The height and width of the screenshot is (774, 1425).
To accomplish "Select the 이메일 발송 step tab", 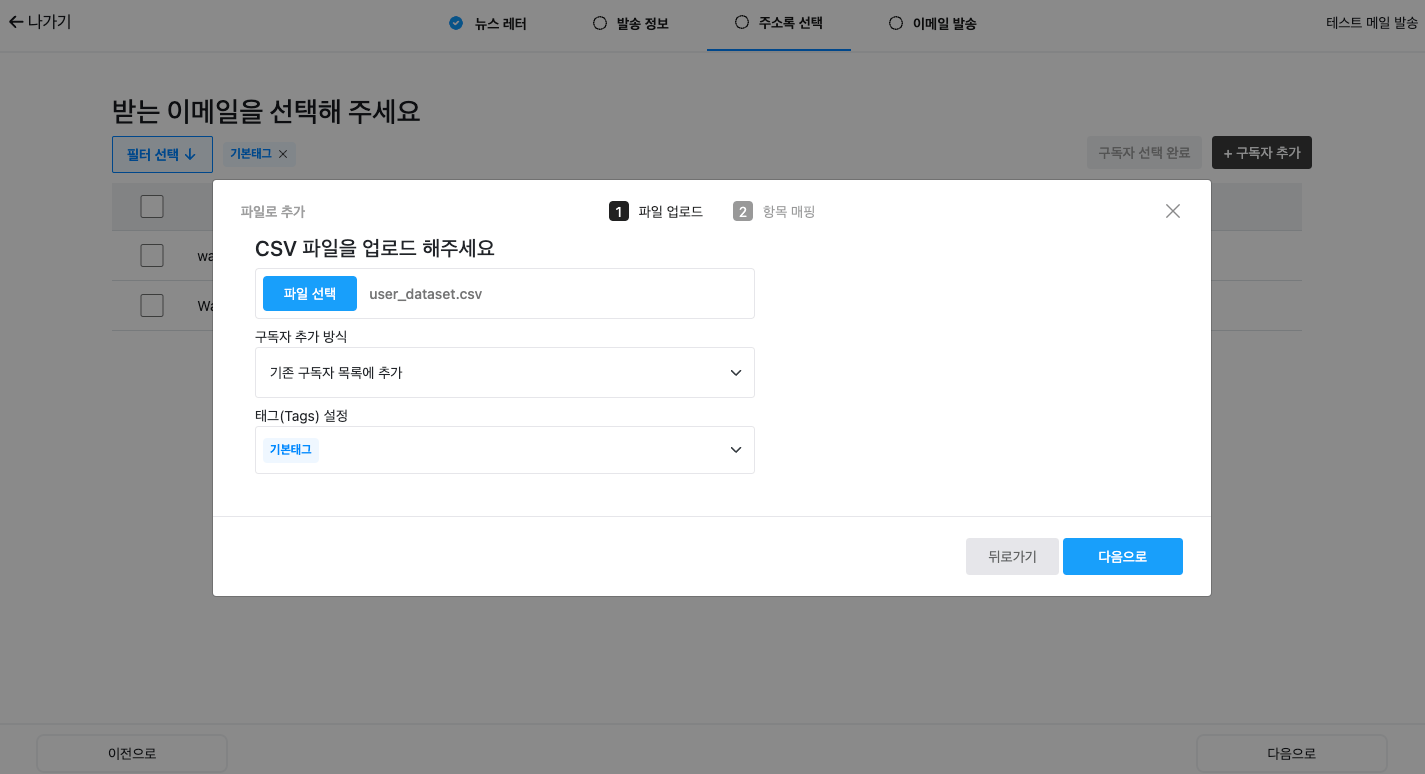I will tap(931, 22).
